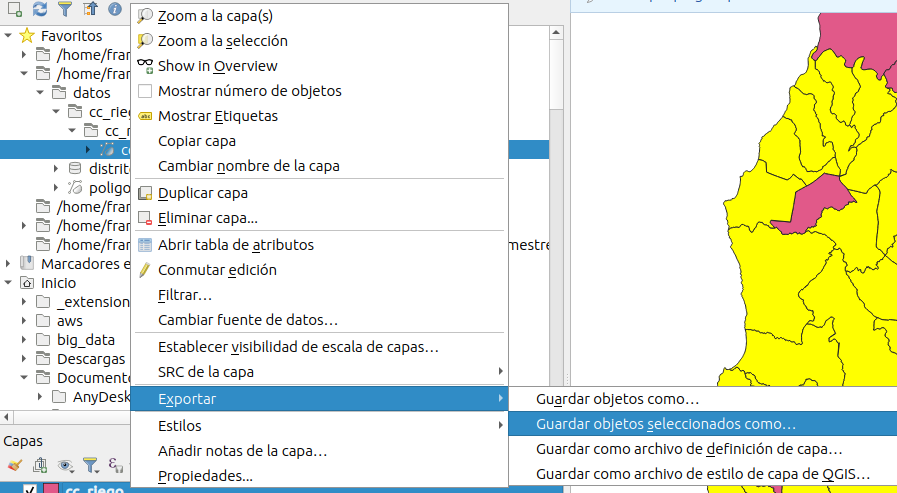Click the Refresh icon in browser panel
The width and height of the screenshot is (897, 493).
tap(39, 9)
